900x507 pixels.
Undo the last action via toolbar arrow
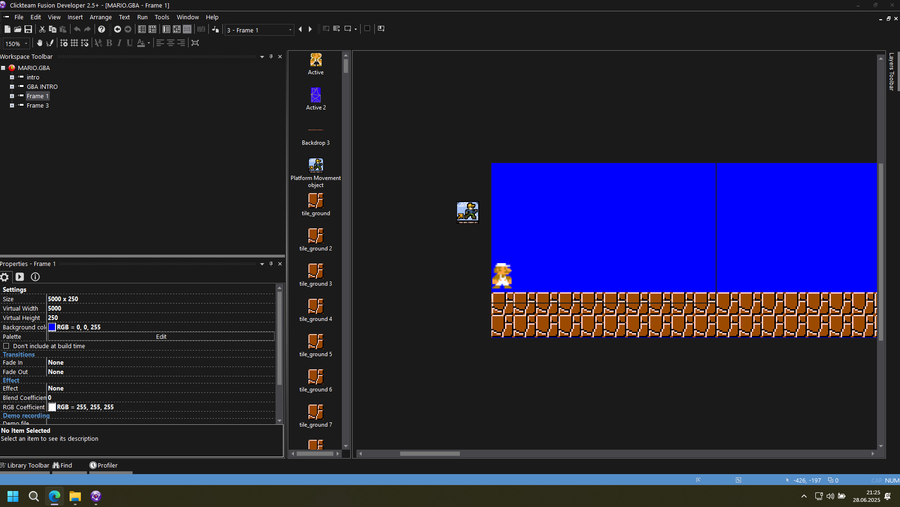point(77,29)
